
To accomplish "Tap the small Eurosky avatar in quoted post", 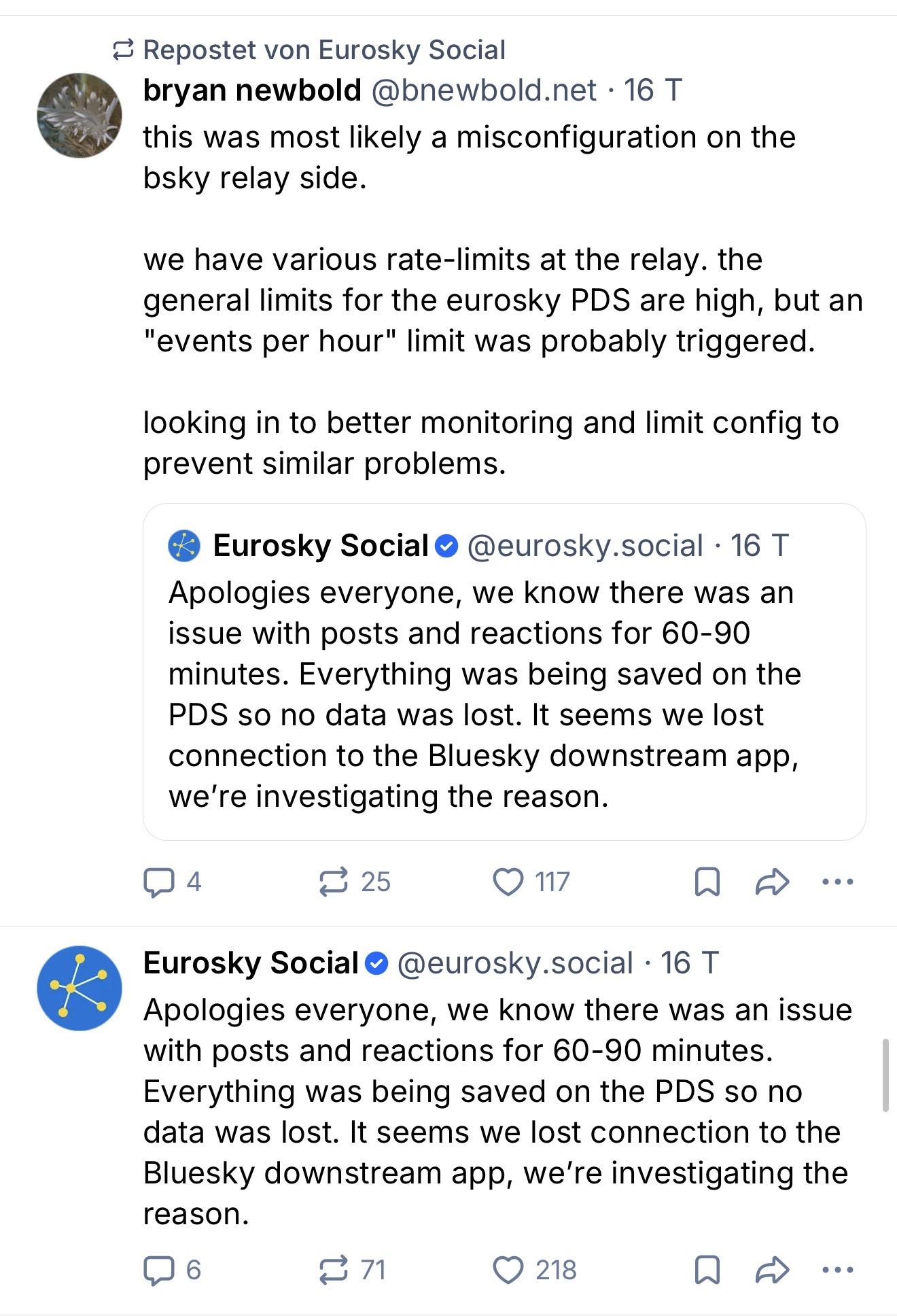I will click(184, 546).
